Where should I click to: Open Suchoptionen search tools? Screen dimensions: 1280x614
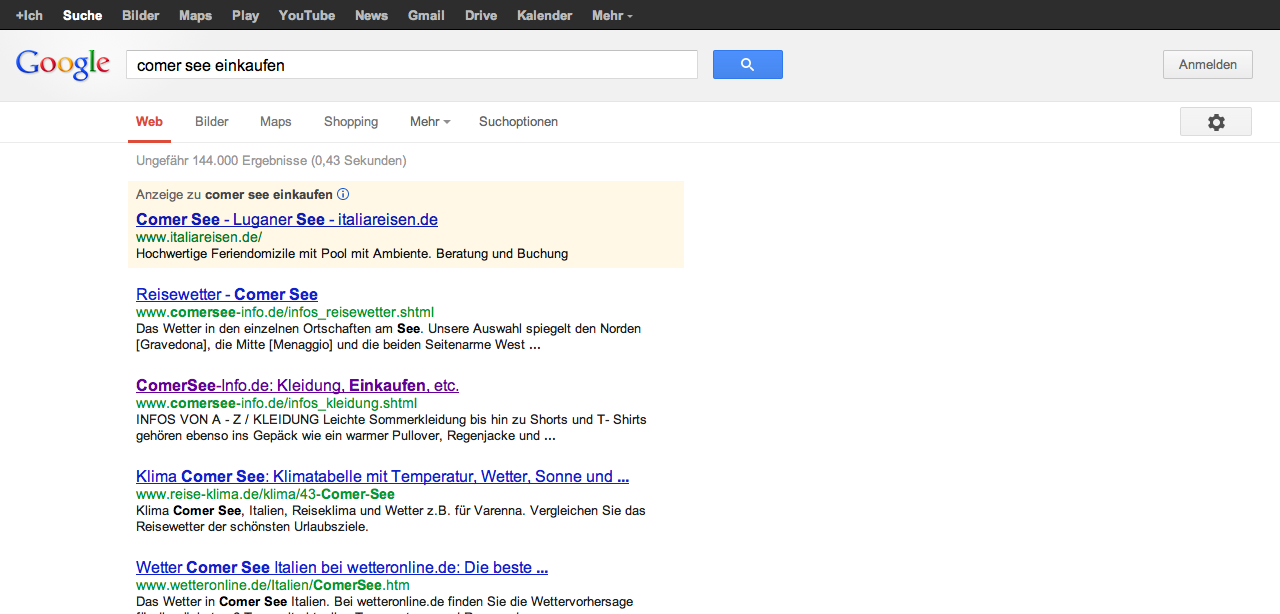[x=518, y=122]
